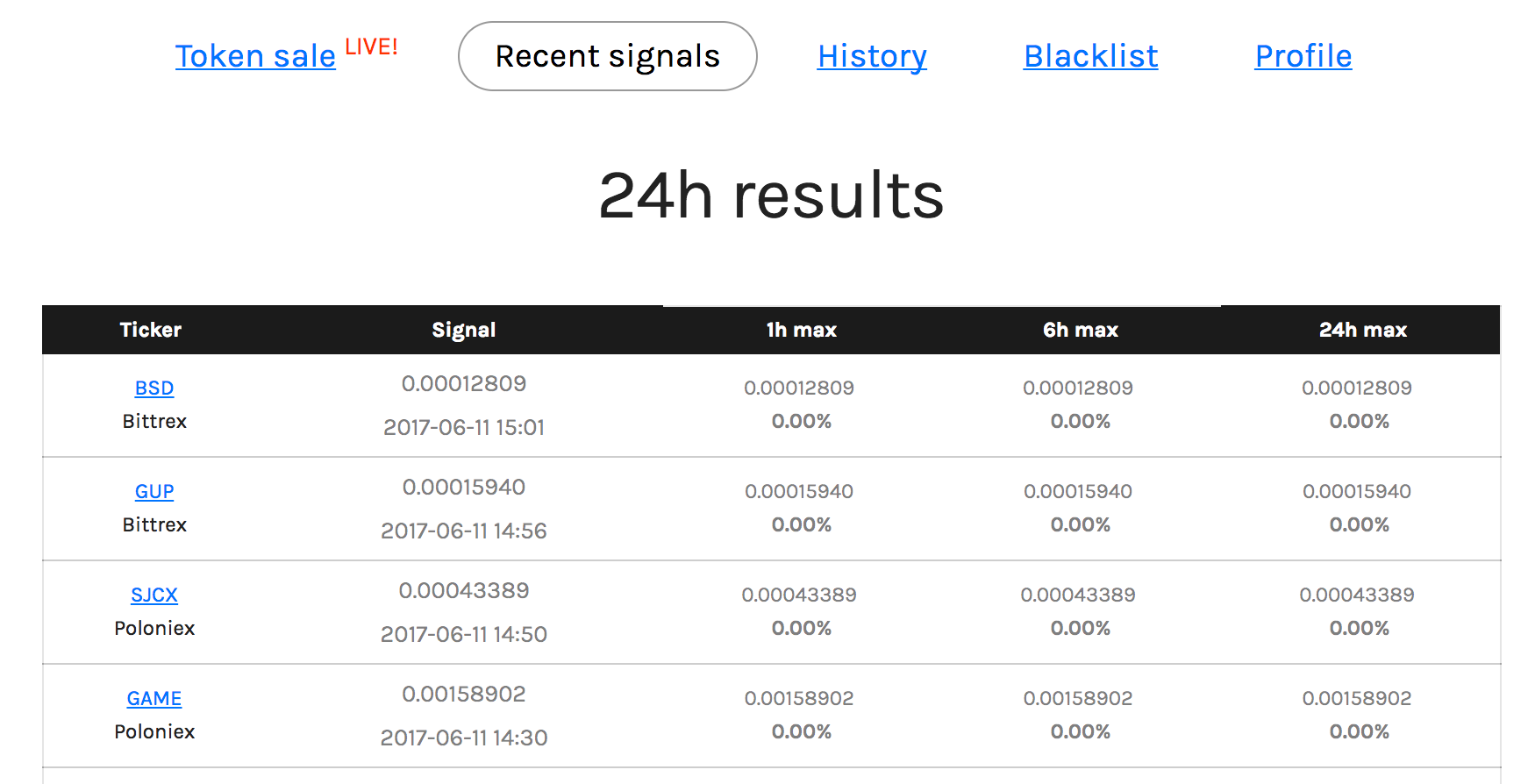Click the GUP signal date 2017-06-11 14:56
The image size is (1535, 784).
(x=464, y=531)
